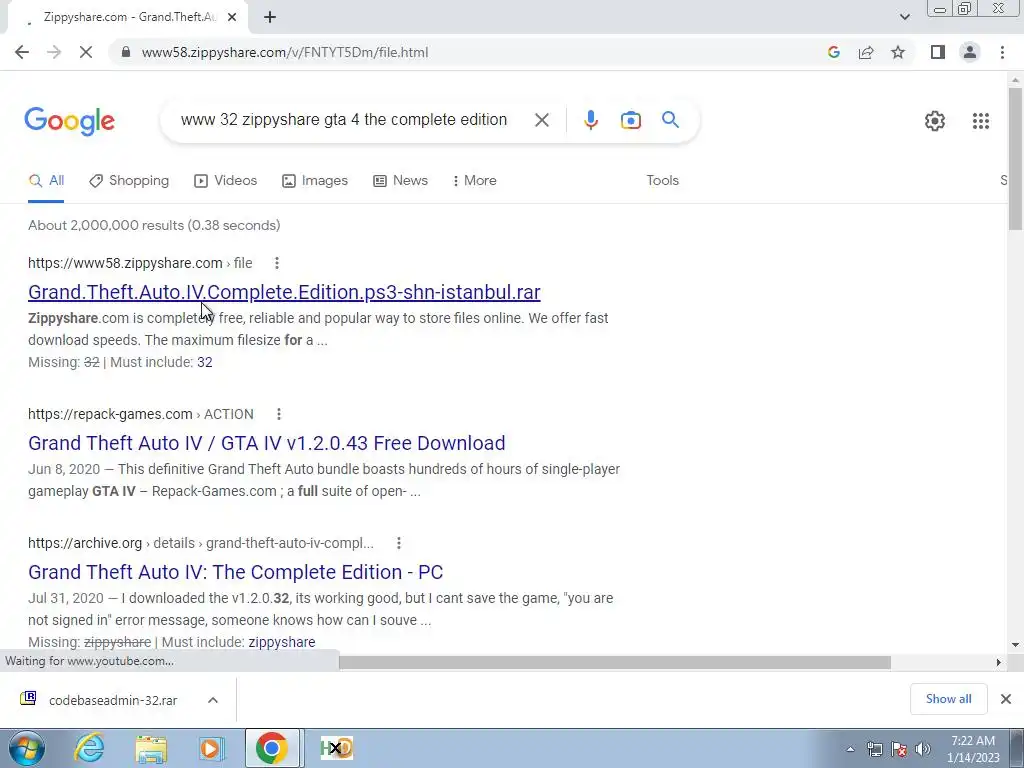The image size is (1024, 768).
Task: Close the Zippyshare tab
Action: pos(232,17)
